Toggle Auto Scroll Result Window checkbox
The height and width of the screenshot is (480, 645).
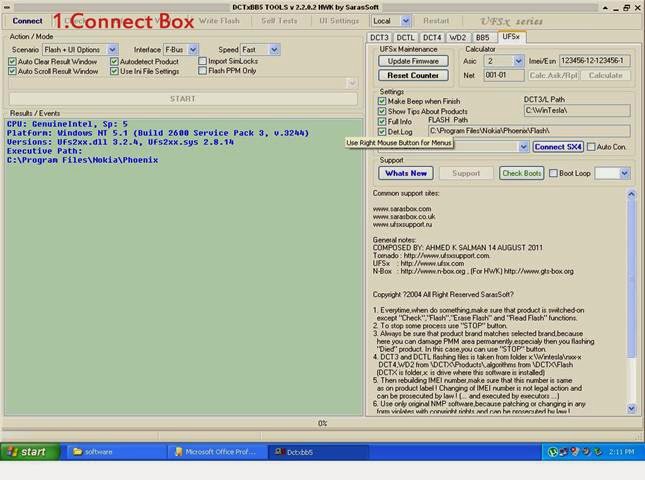point(12,71)
